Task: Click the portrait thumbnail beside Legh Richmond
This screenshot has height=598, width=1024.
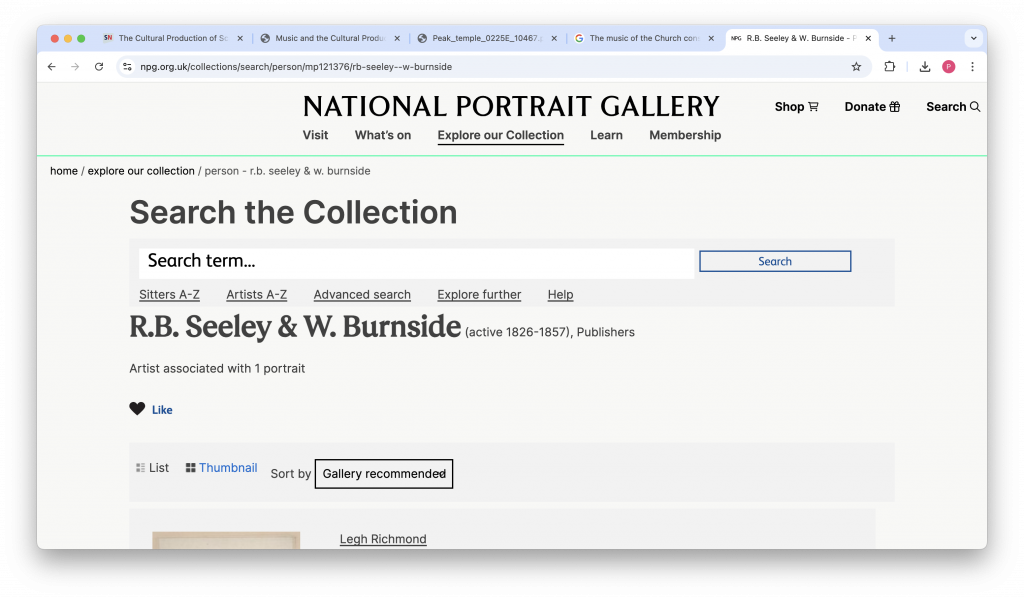Action: (226, 541)
